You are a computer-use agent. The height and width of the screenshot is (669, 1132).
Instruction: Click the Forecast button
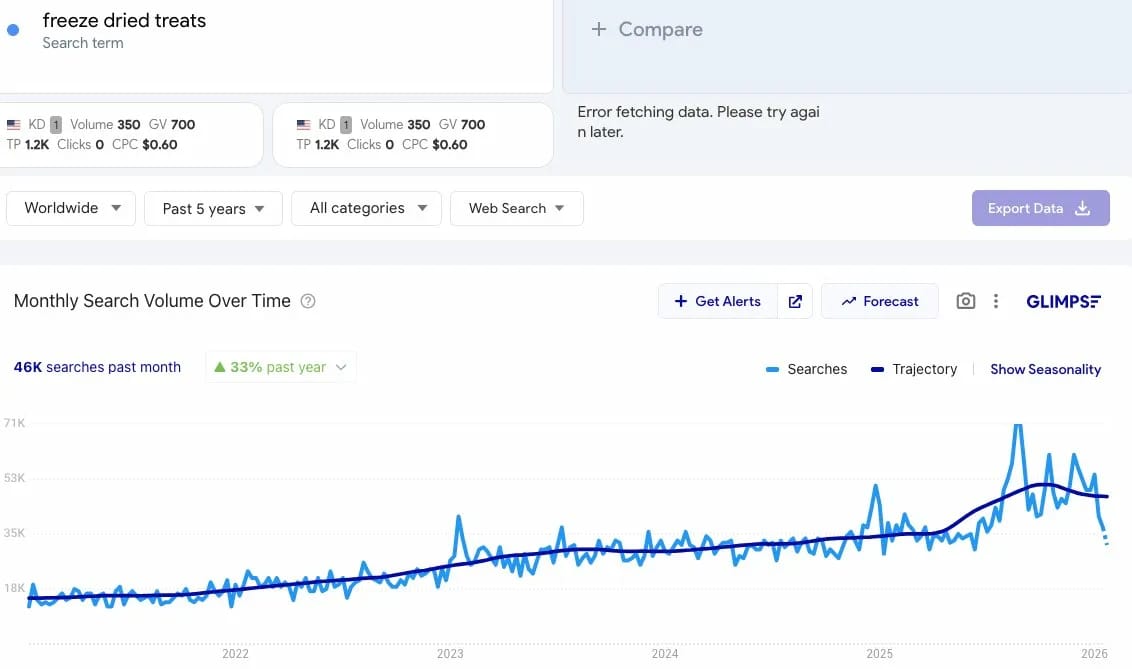[x=879, y=301]
